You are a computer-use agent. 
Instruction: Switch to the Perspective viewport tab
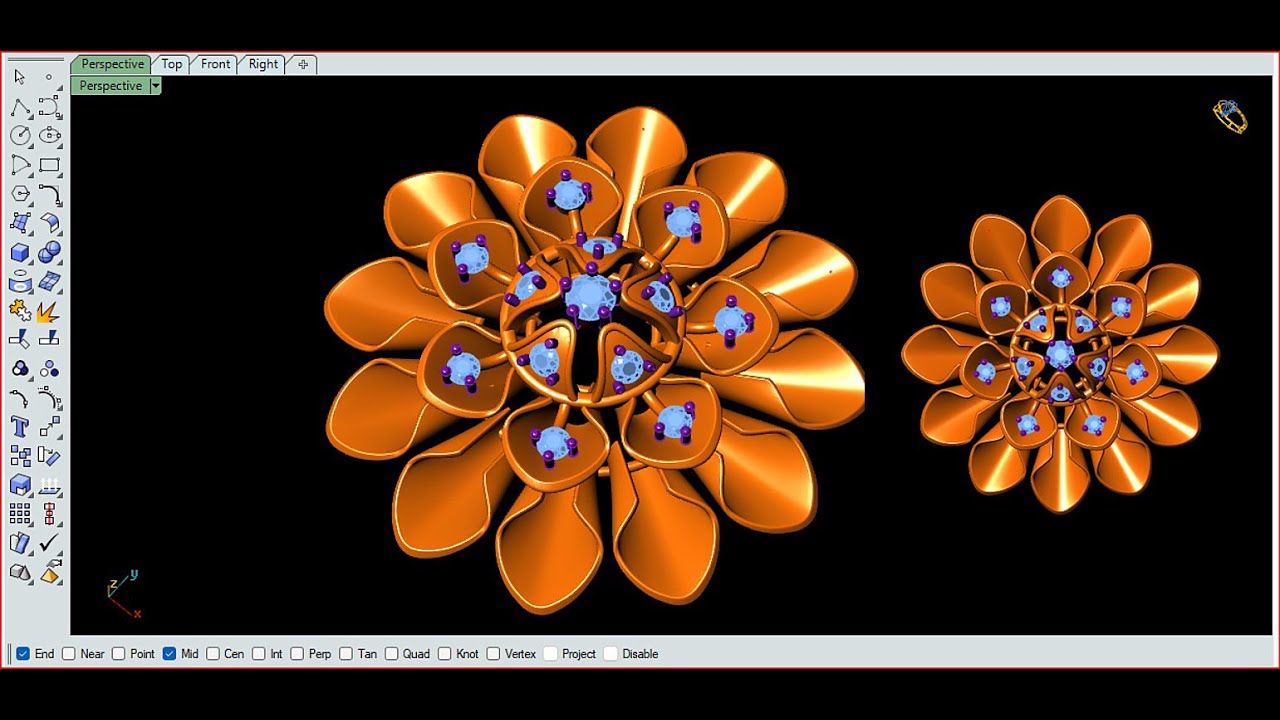[x=112, y=64]
